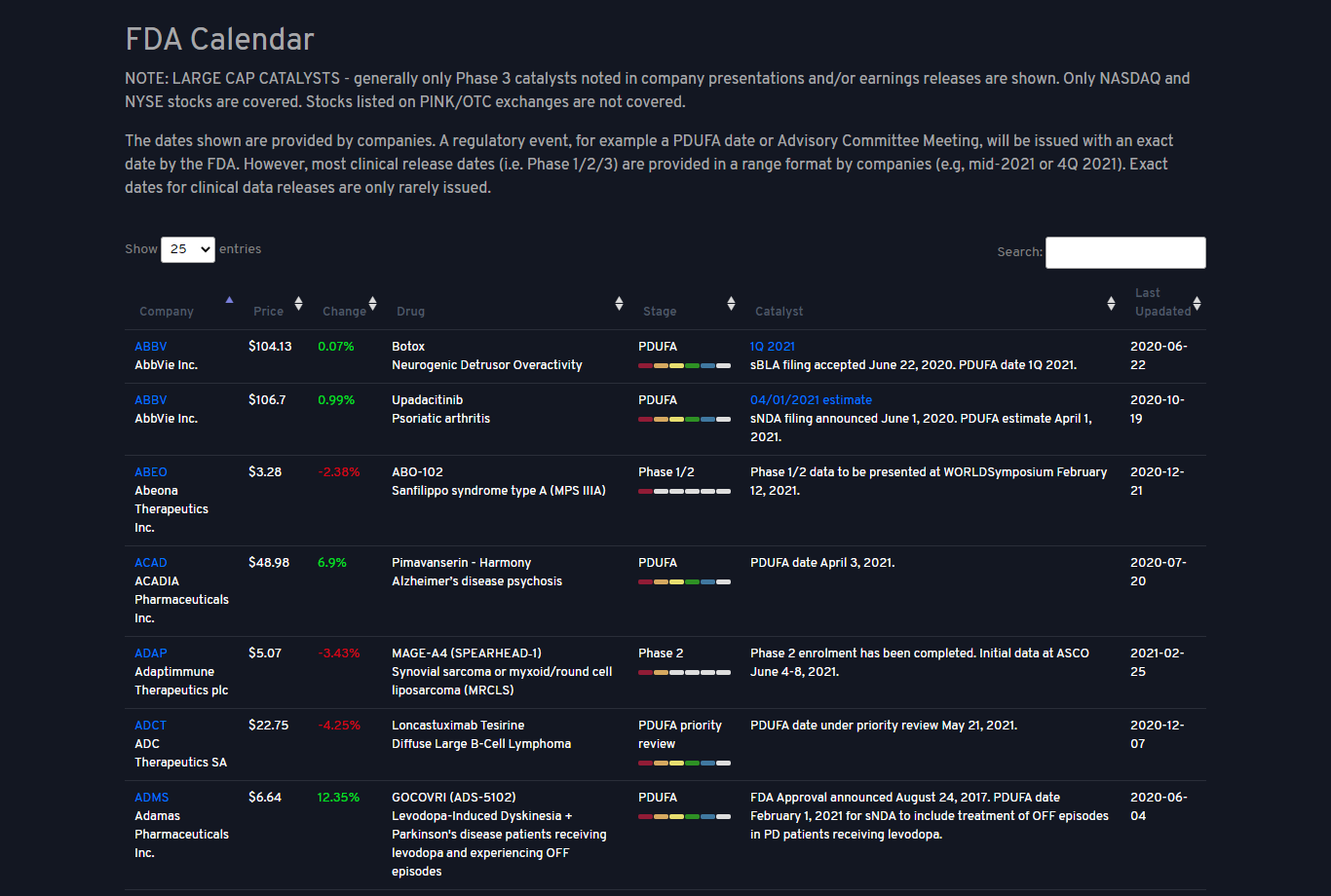The height and width of the screenshot is (896, 1331).
Task: Click the stage progress bar for Botox
Action: click(684, 365)
